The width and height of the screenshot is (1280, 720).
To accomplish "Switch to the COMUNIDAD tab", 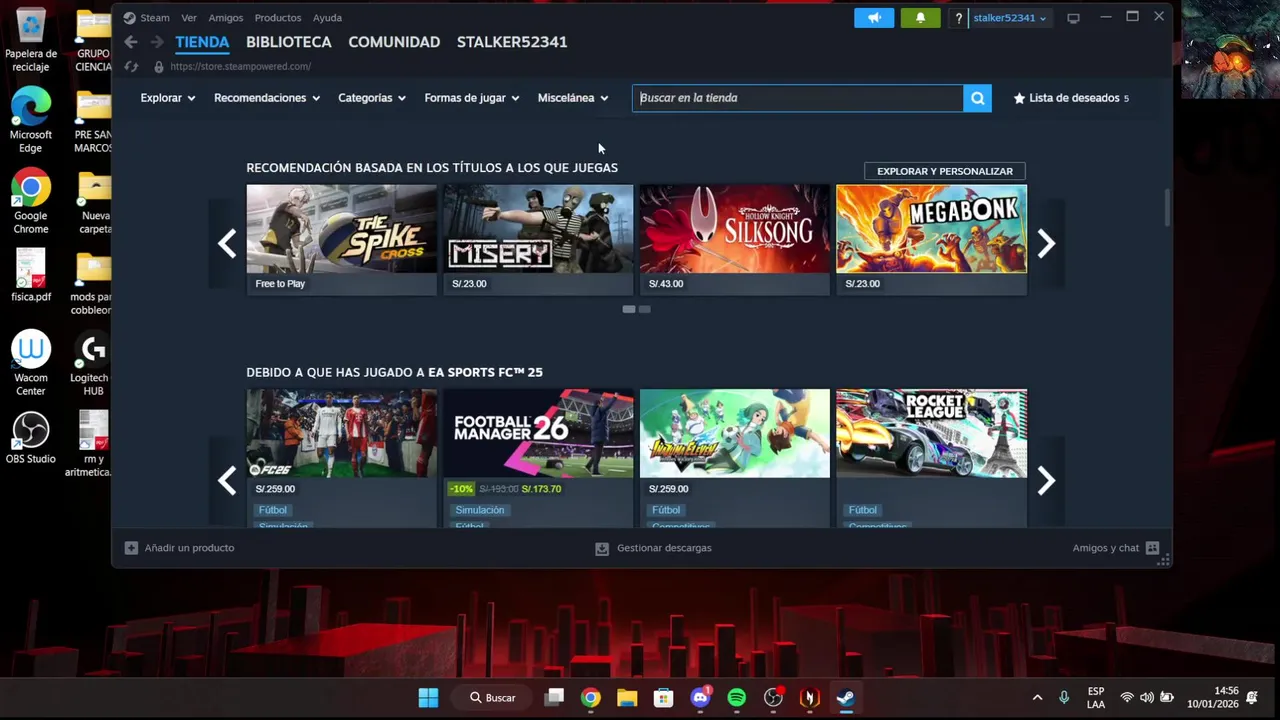I will pyautogui.click(x=394, y=42).
